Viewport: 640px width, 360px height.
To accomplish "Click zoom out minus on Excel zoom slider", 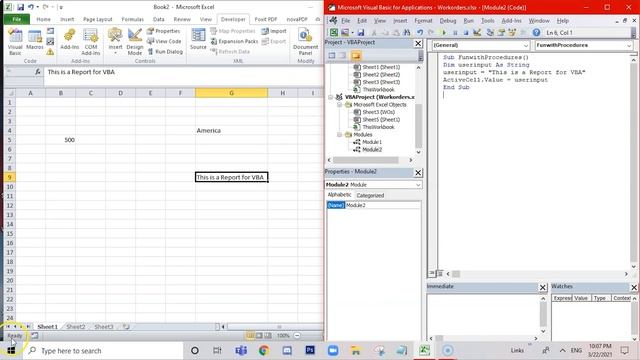I will pos(297,336).
